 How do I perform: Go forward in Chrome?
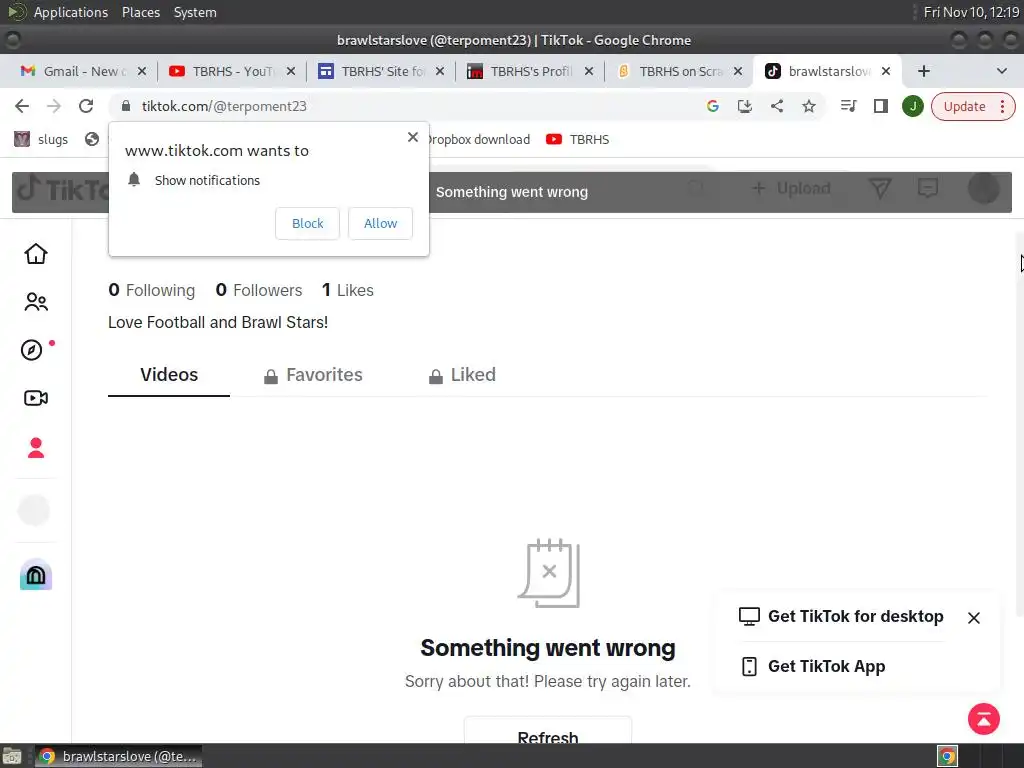54,106
